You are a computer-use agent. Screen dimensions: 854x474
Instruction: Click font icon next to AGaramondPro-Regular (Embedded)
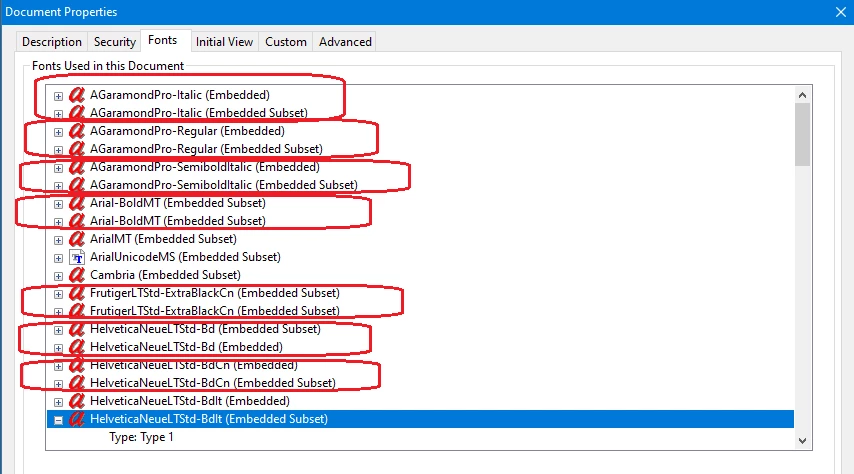[x=77, y=131]
